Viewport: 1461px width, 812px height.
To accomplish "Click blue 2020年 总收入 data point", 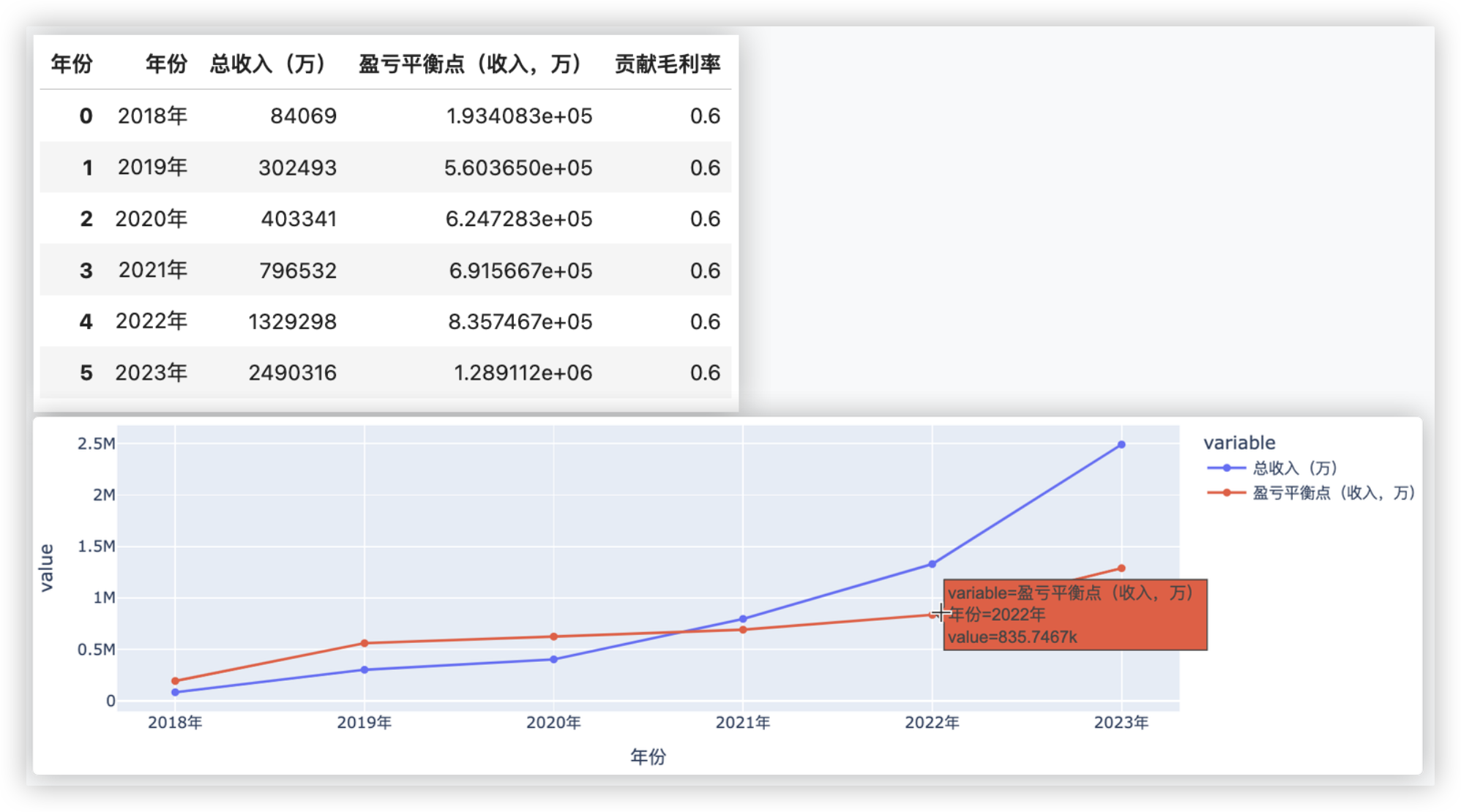I will 553,659.
